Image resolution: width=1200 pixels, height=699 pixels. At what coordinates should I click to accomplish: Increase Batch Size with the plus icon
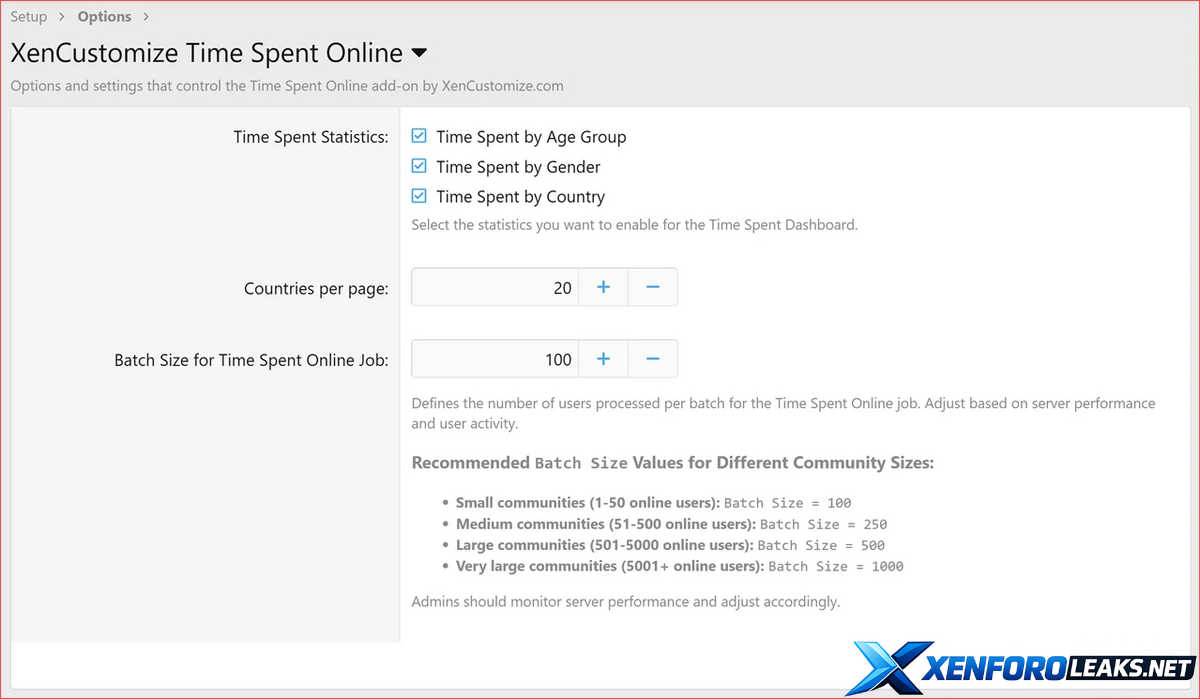coord(603,359)
